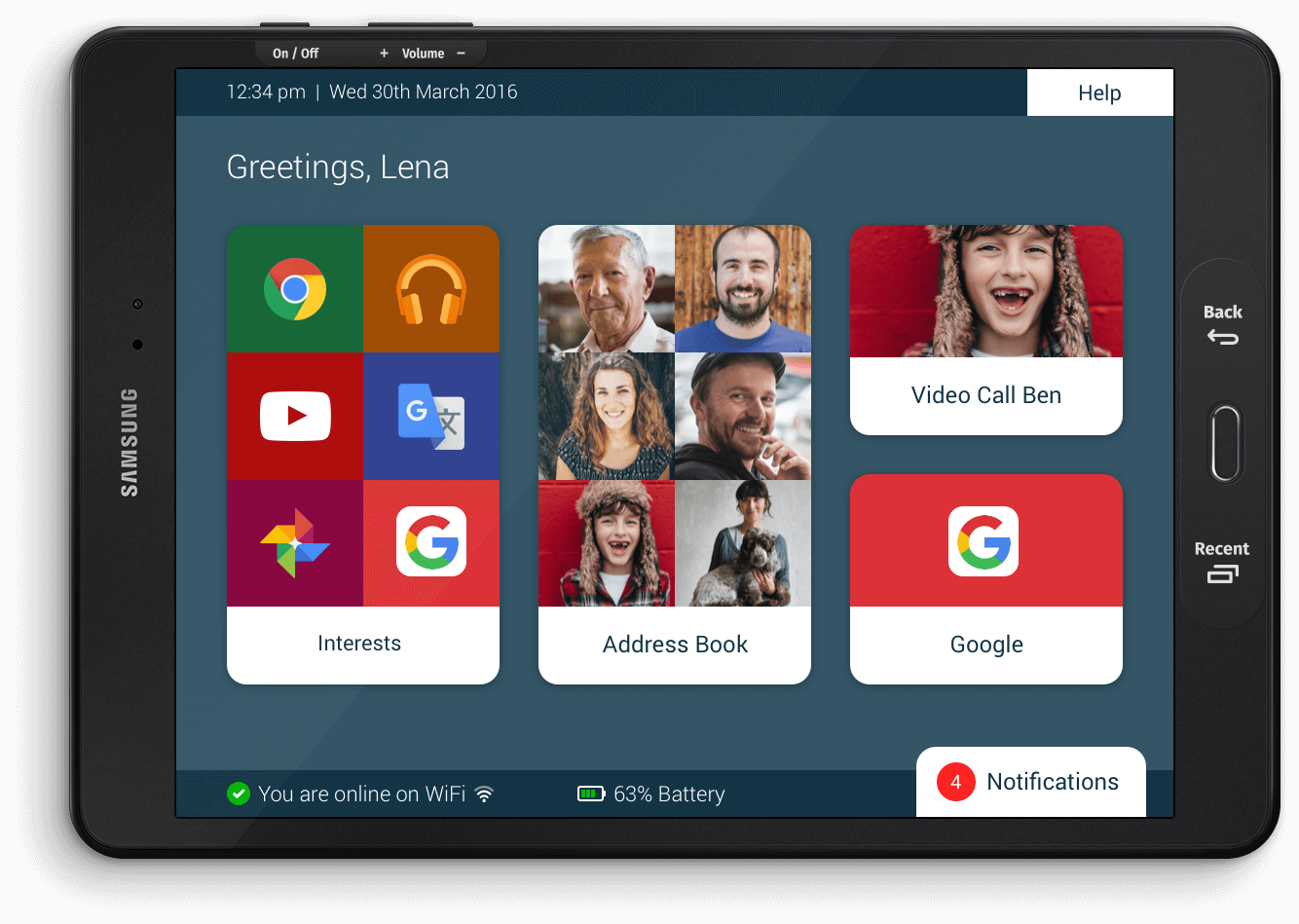Click the Greetings, Lena heading
The height and width of the screenshot is (924, 1299).
(x=338, y=167)
